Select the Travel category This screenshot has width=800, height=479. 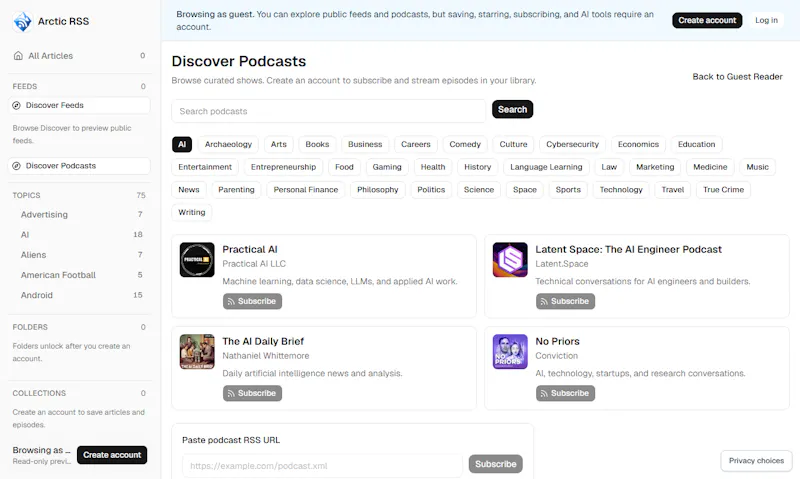[x=672, y=190]
